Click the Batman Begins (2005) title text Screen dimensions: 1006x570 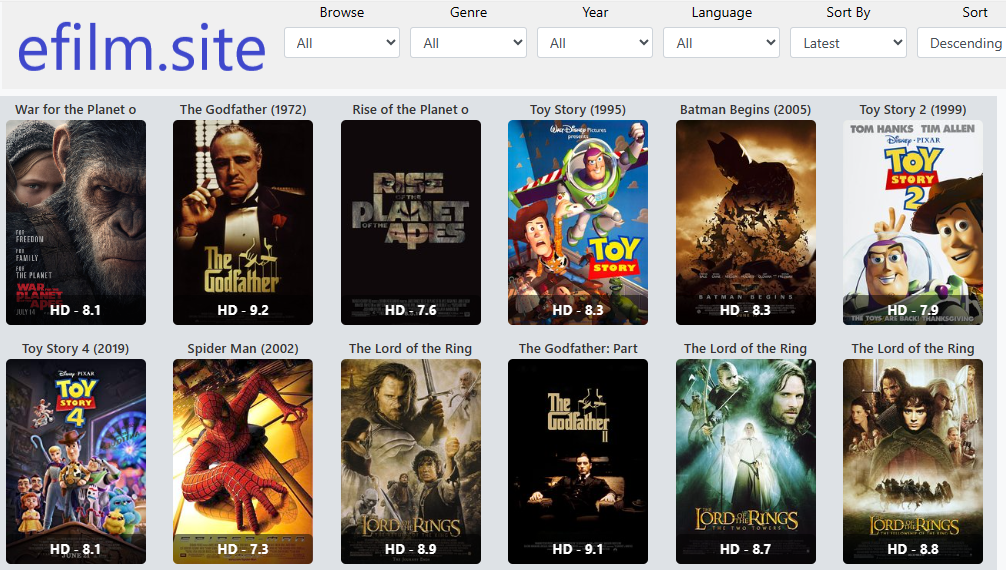(746, 109)
